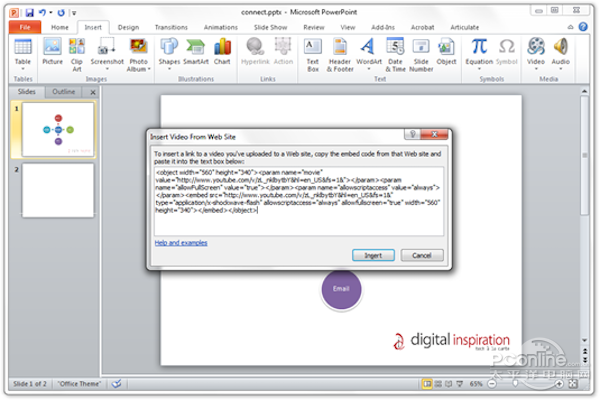The height and width of the screenshot is (400, 600).
Task: Click the Insert button in dialog
Action: (373, 255)
